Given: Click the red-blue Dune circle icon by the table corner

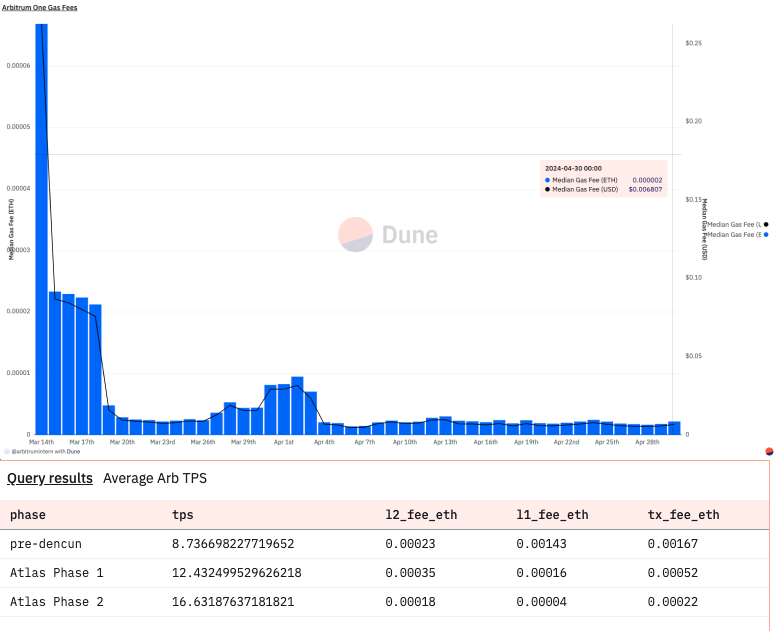Looking at the screenshot, I should click(769, 451).
